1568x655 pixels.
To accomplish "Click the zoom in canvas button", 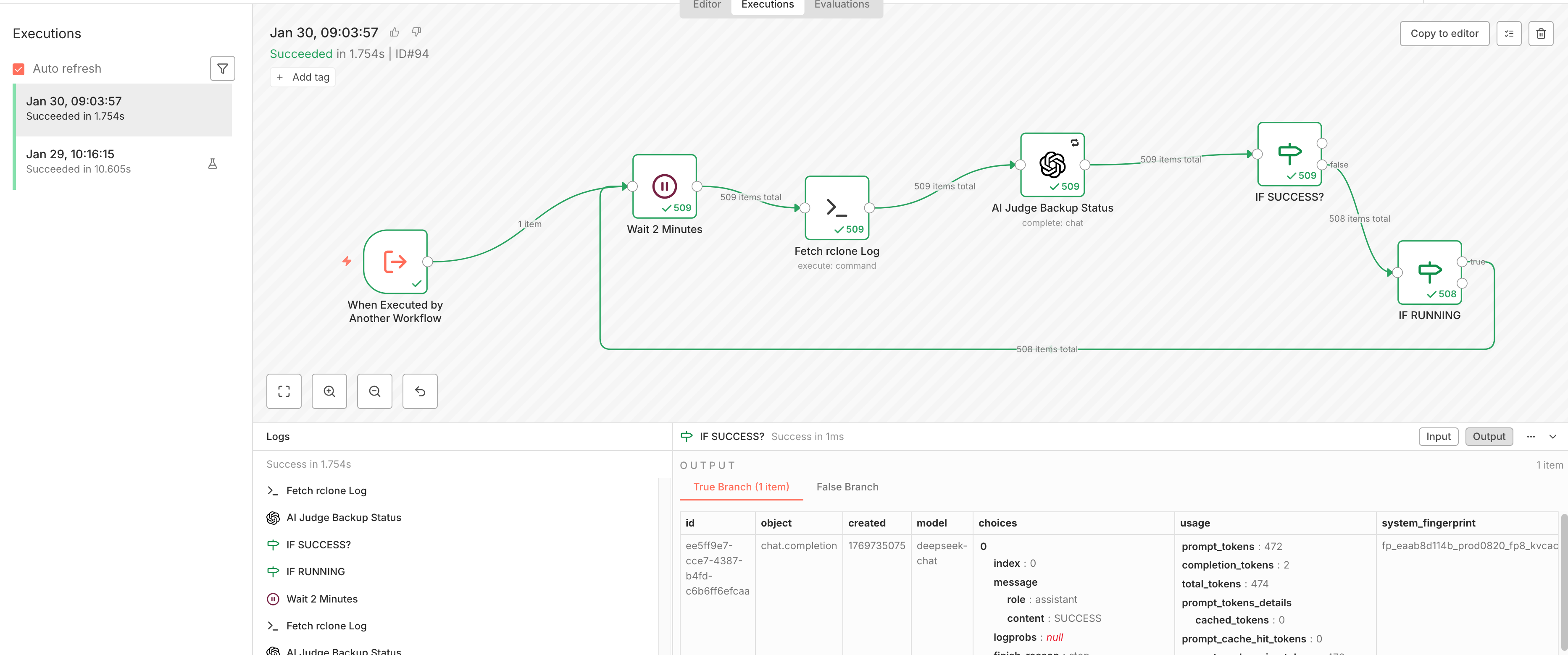I will [x=329, y=391].
